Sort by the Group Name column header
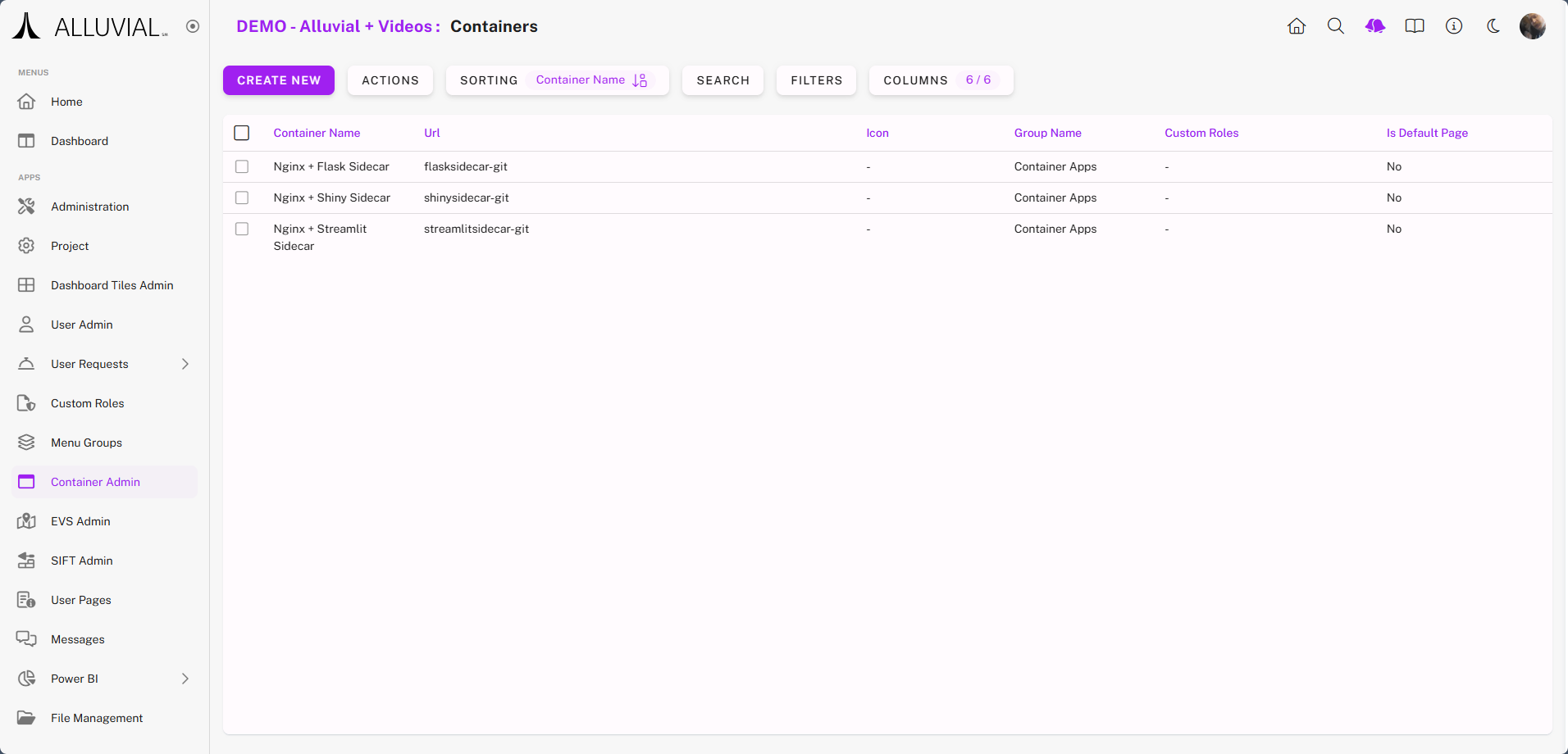Screen dimensions: 1568x754 click(1047, 133)
